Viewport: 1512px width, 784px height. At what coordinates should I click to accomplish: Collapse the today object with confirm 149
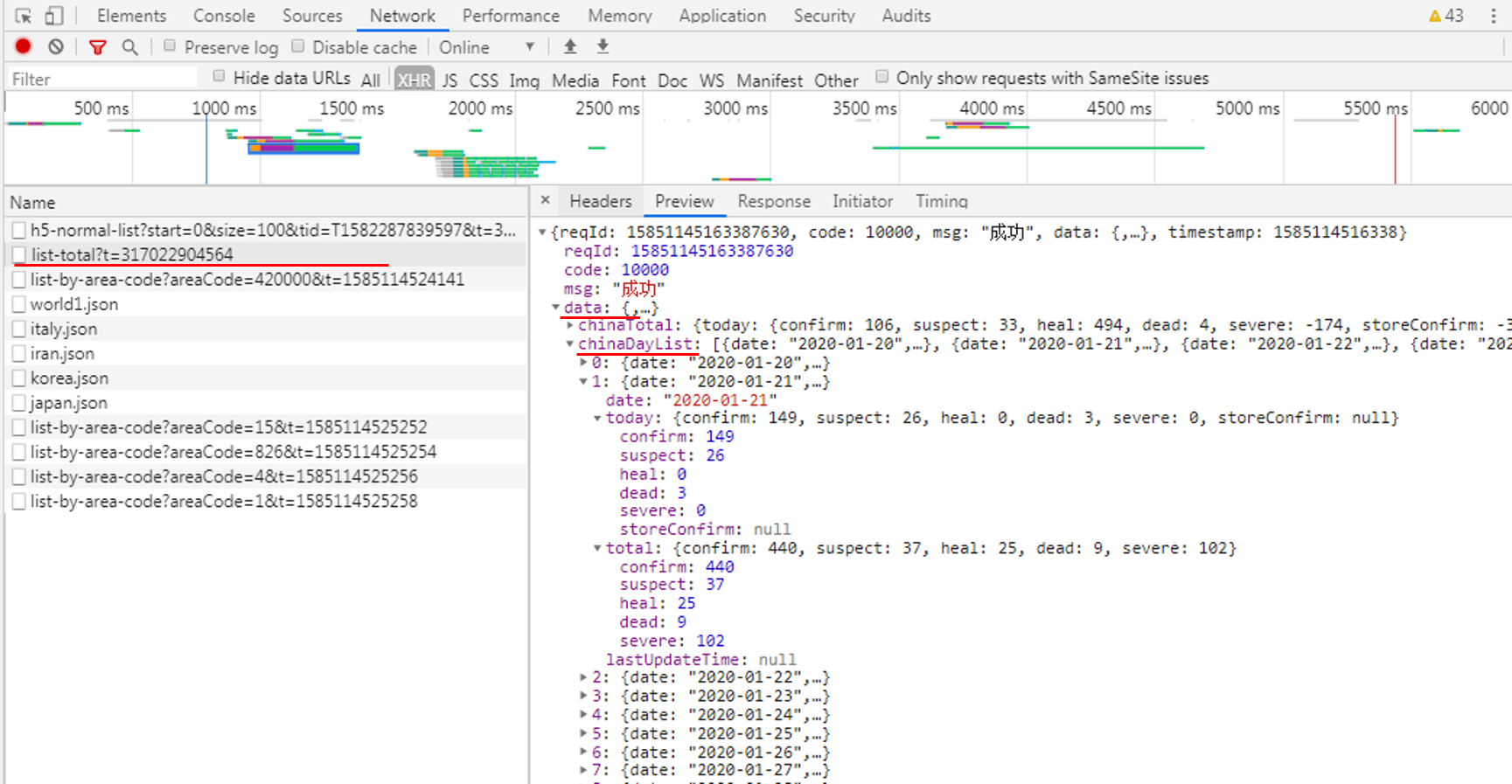597,419
